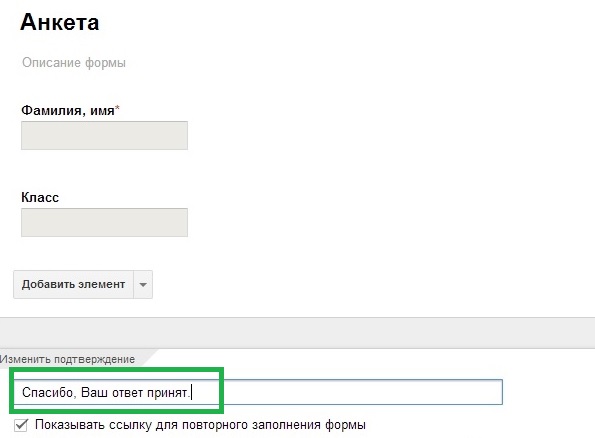Select the Класс question label
Viewport: 595px width, 438px height.
[40, 197]
